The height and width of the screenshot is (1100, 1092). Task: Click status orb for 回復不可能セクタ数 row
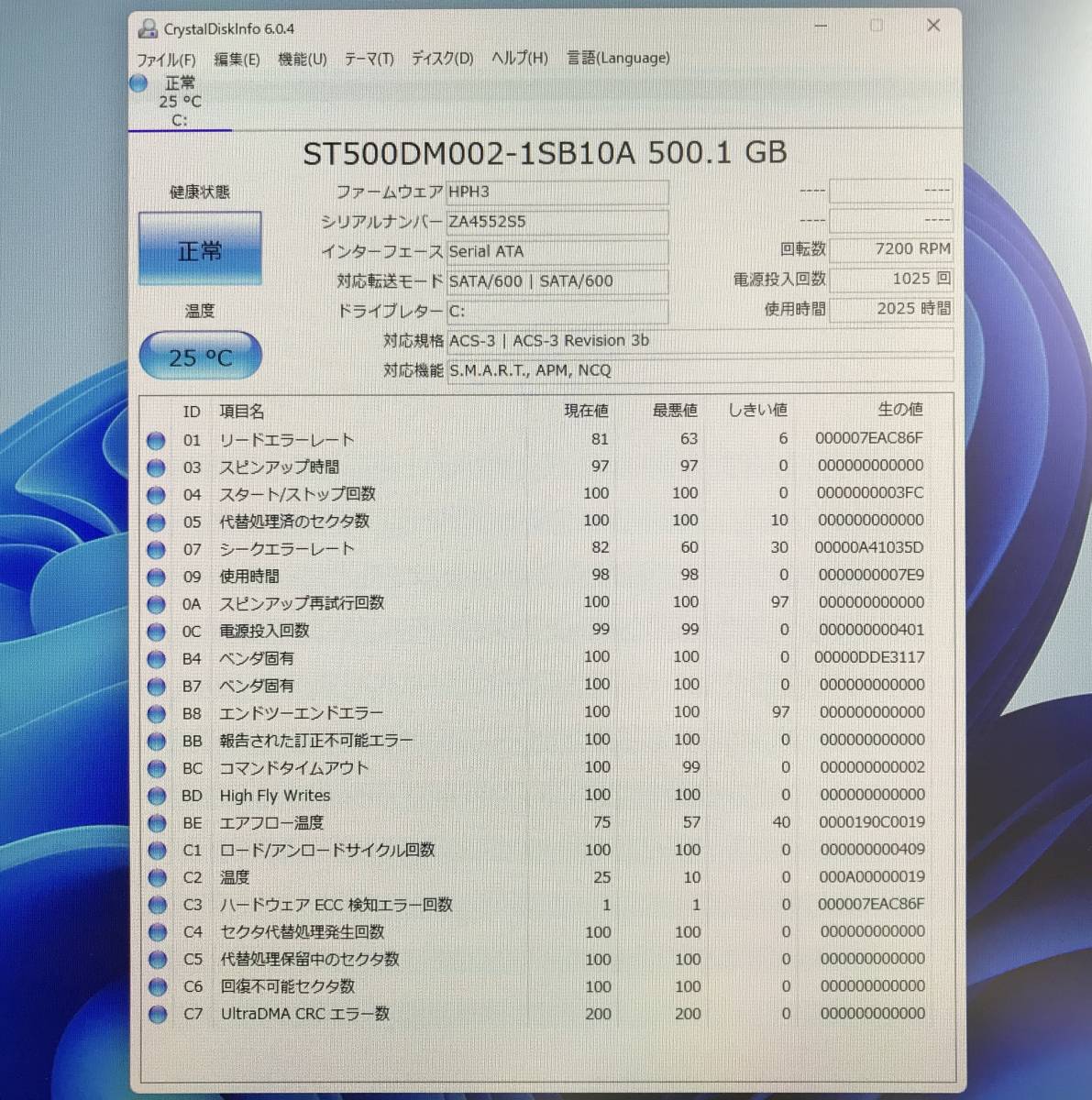[158, 987]
